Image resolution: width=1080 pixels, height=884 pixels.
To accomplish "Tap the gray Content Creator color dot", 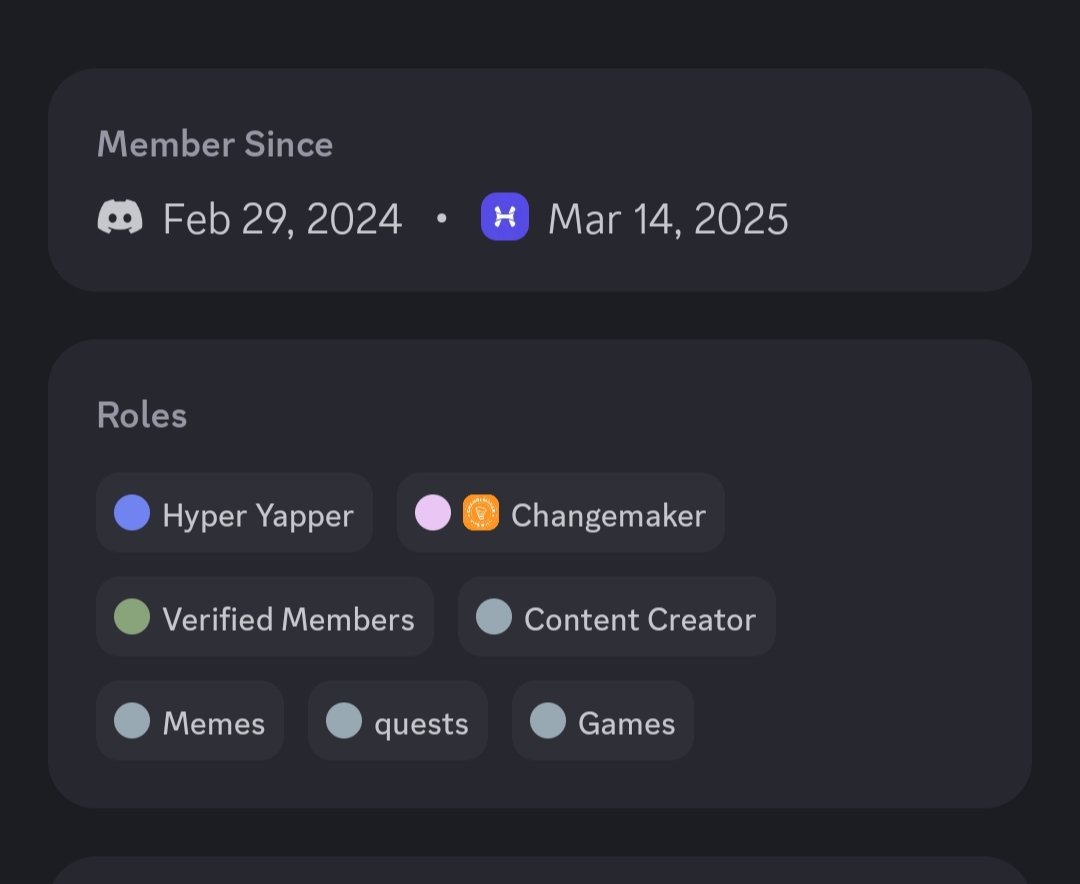I will [x=494, y=616].
